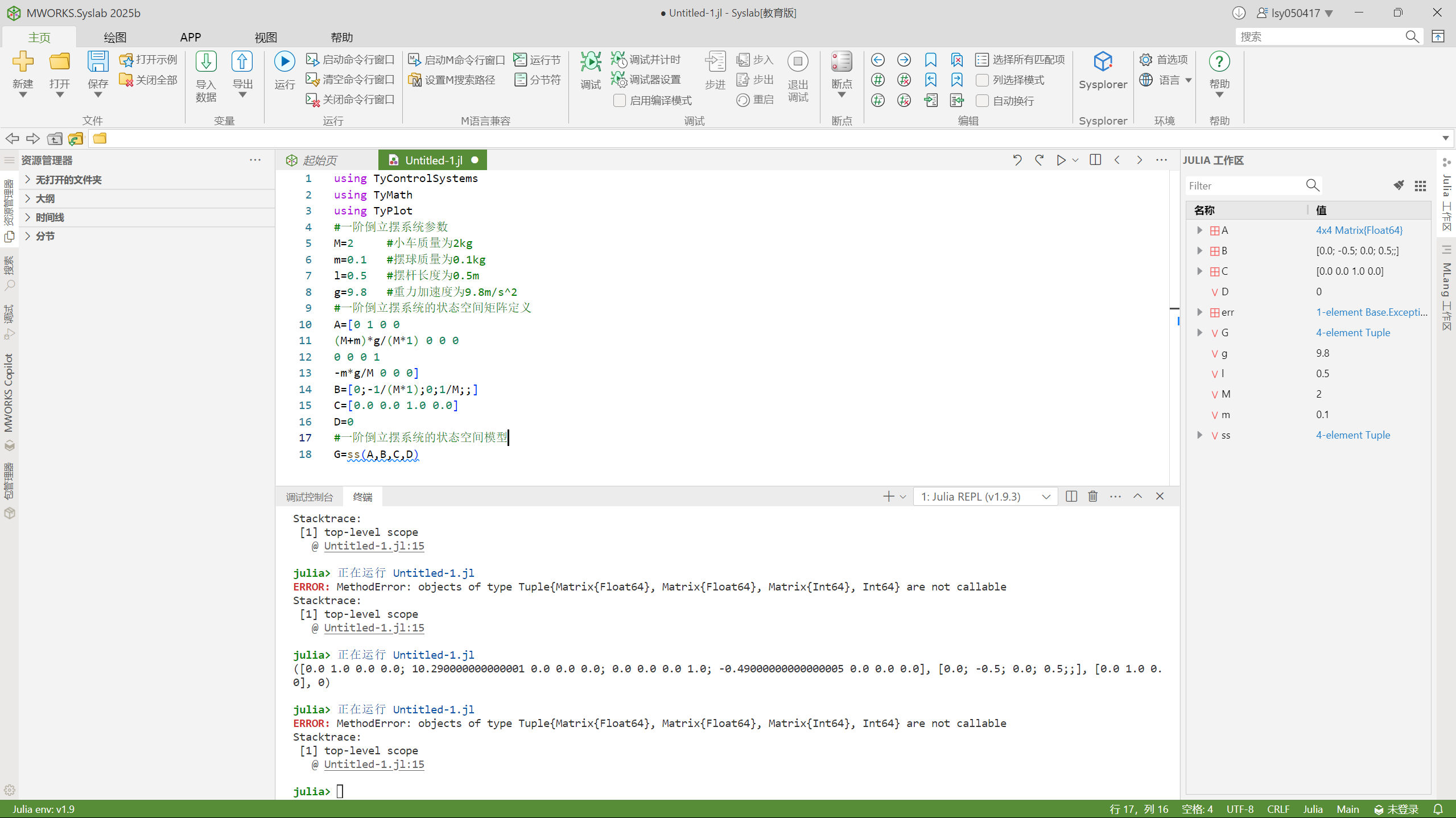The width and height of the screenshot is (1456, 818).
Task: Expand variable ss in Julia workspace
Action: [1199, 435]
